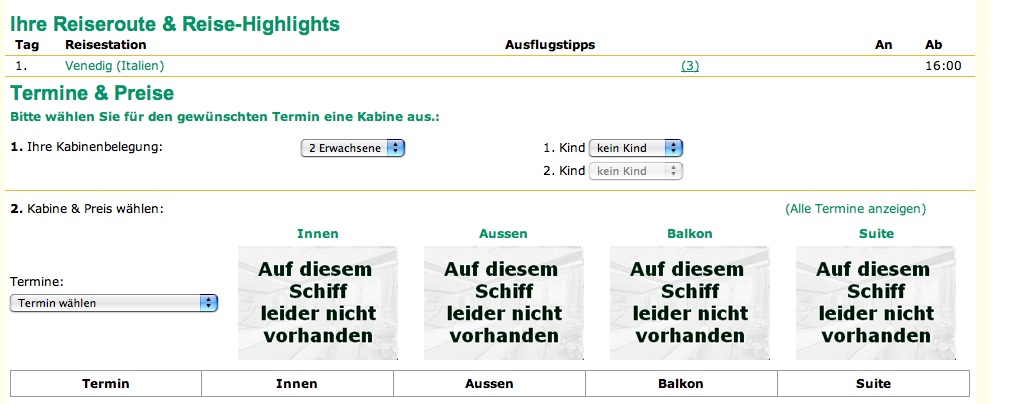1010x404 pixels.
Task: Select the Suite cabin thumbnail
Action: [875, 303]
